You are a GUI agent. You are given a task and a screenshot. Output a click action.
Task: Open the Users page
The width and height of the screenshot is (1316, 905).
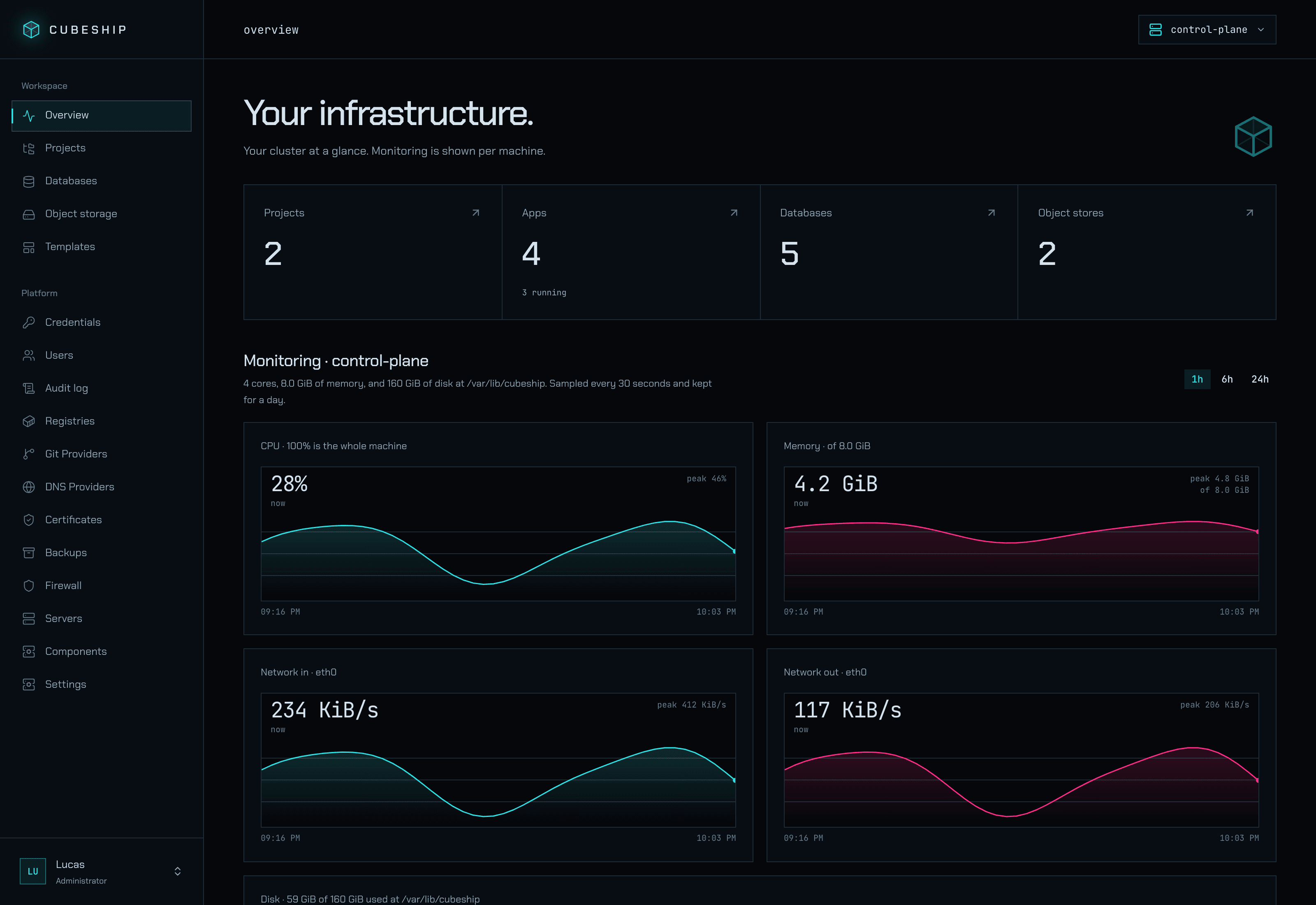(102, 355)
